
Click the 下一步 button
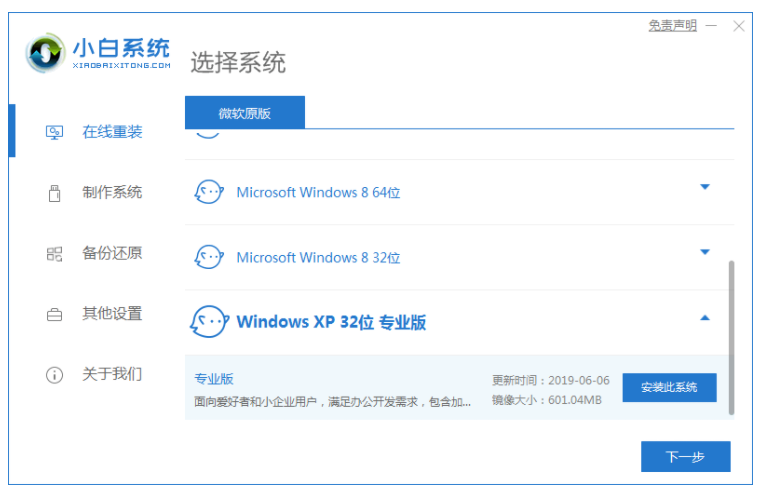coord(685,457)
